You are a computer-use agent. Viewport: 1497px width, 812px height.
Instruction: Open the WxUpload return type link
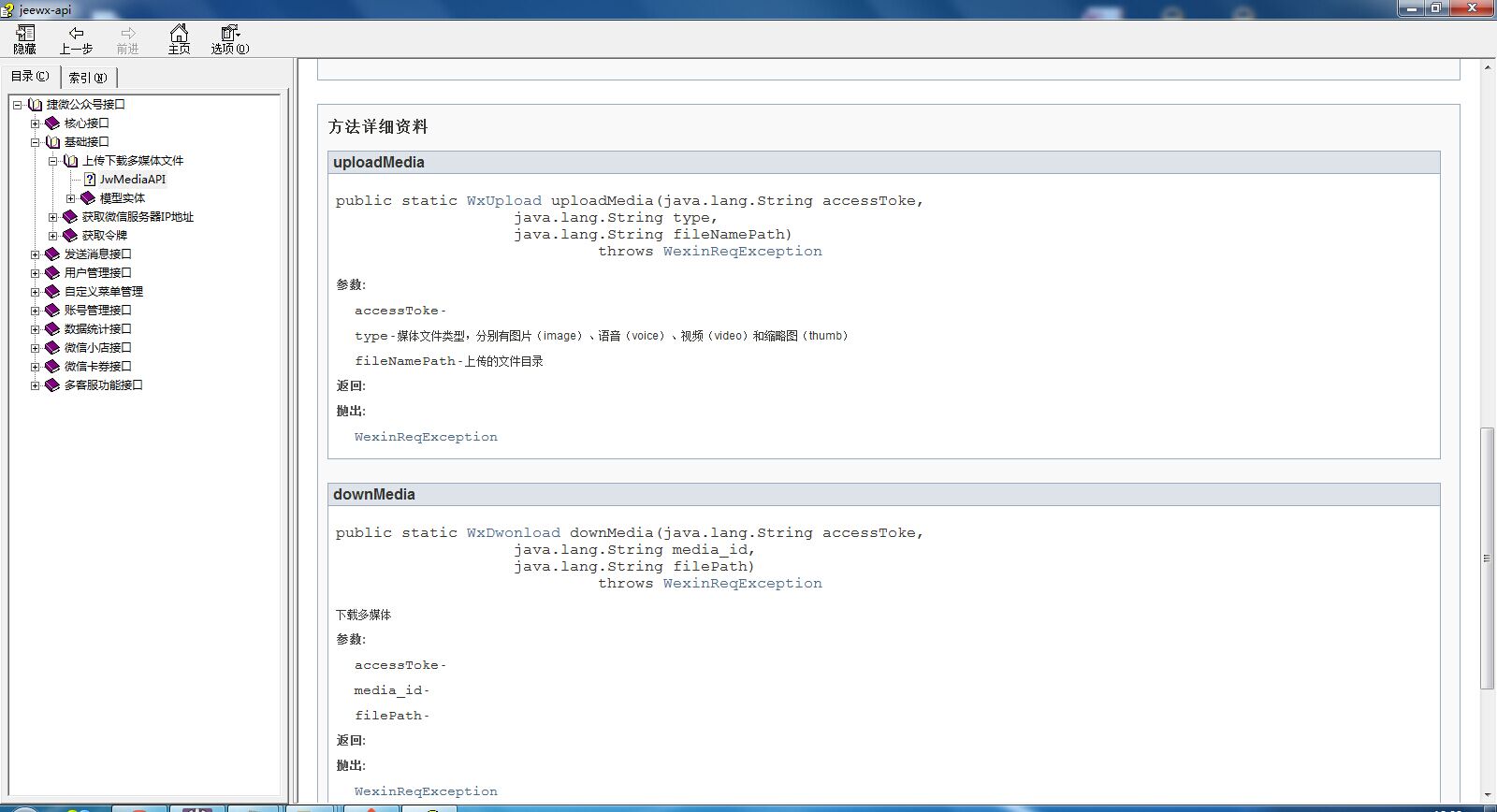[x=503, y=201]
